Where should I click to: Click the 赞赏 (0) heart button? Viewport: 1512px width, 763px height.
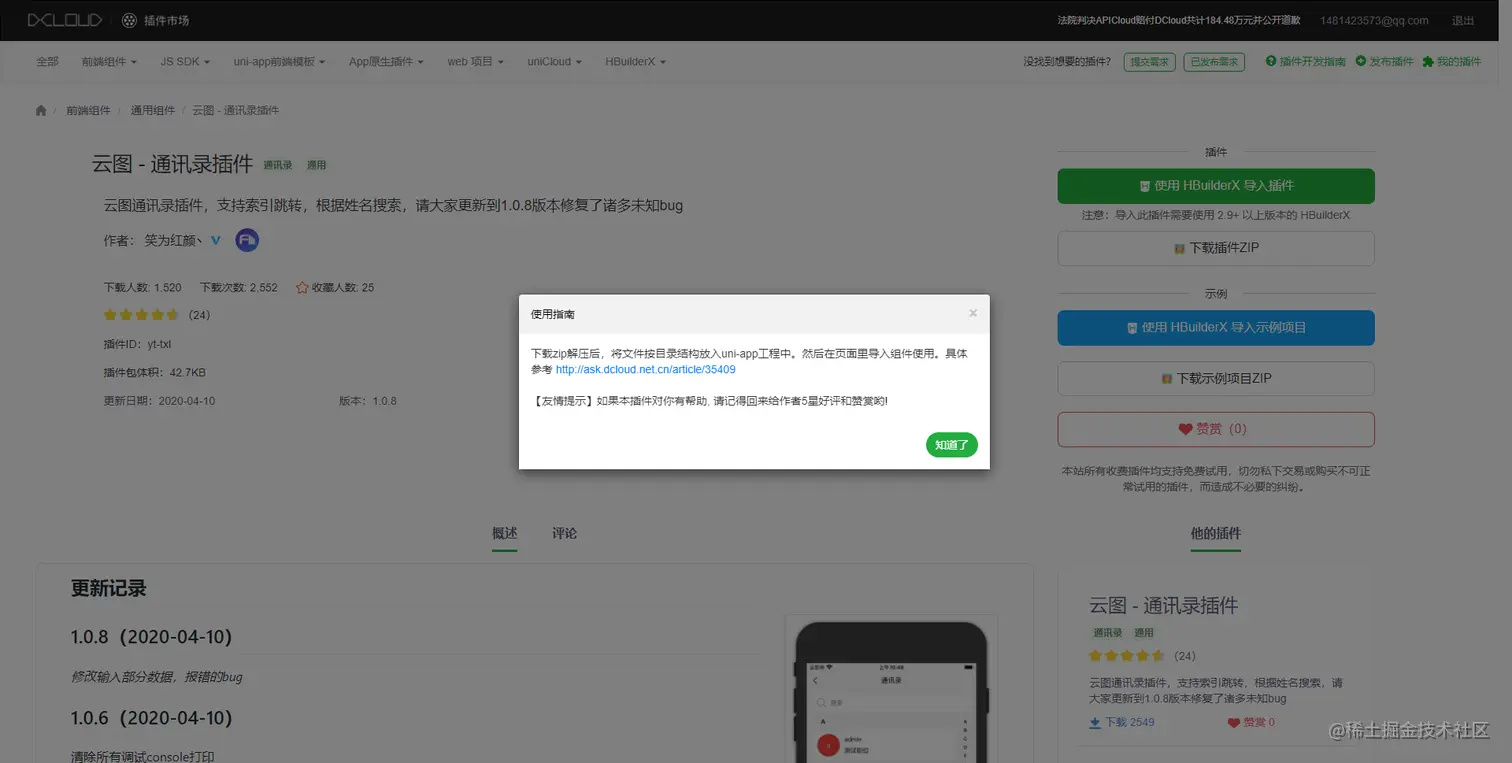tap(1216, 429)
